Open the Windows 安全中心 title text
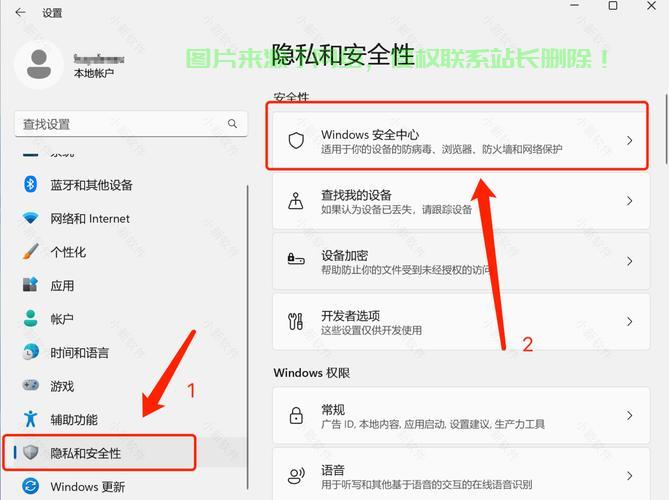669x500 pixels. [370, 135]
